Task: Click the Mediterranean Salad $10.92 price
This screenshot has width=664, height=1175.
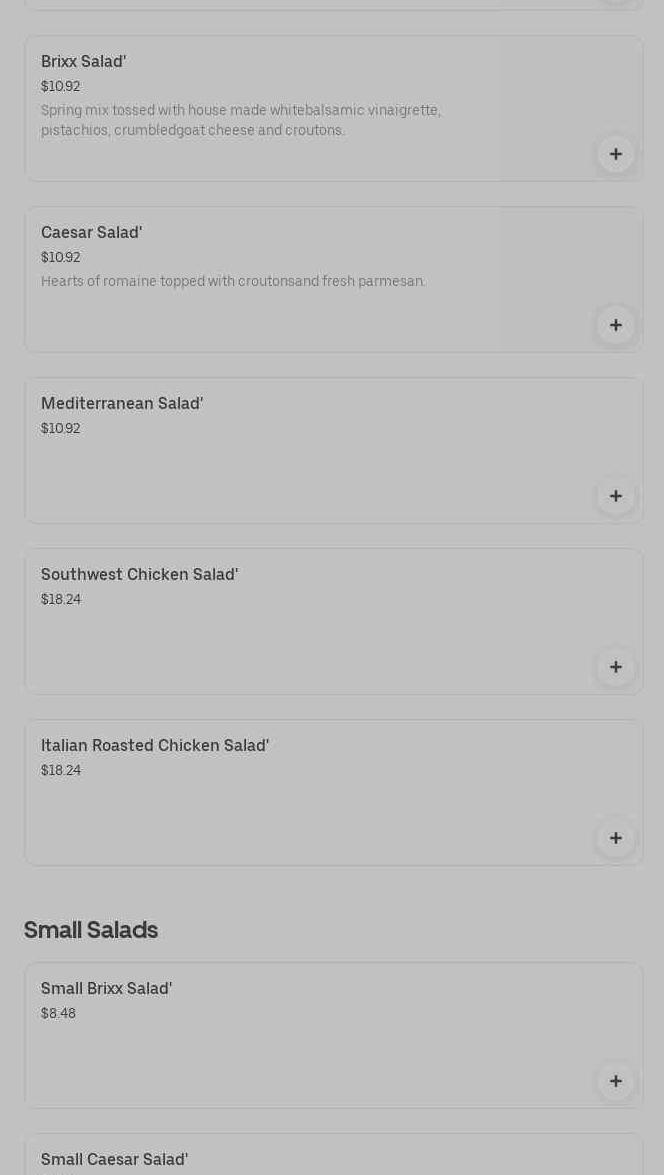Action: pyautogui.click(x=61, y=429)
